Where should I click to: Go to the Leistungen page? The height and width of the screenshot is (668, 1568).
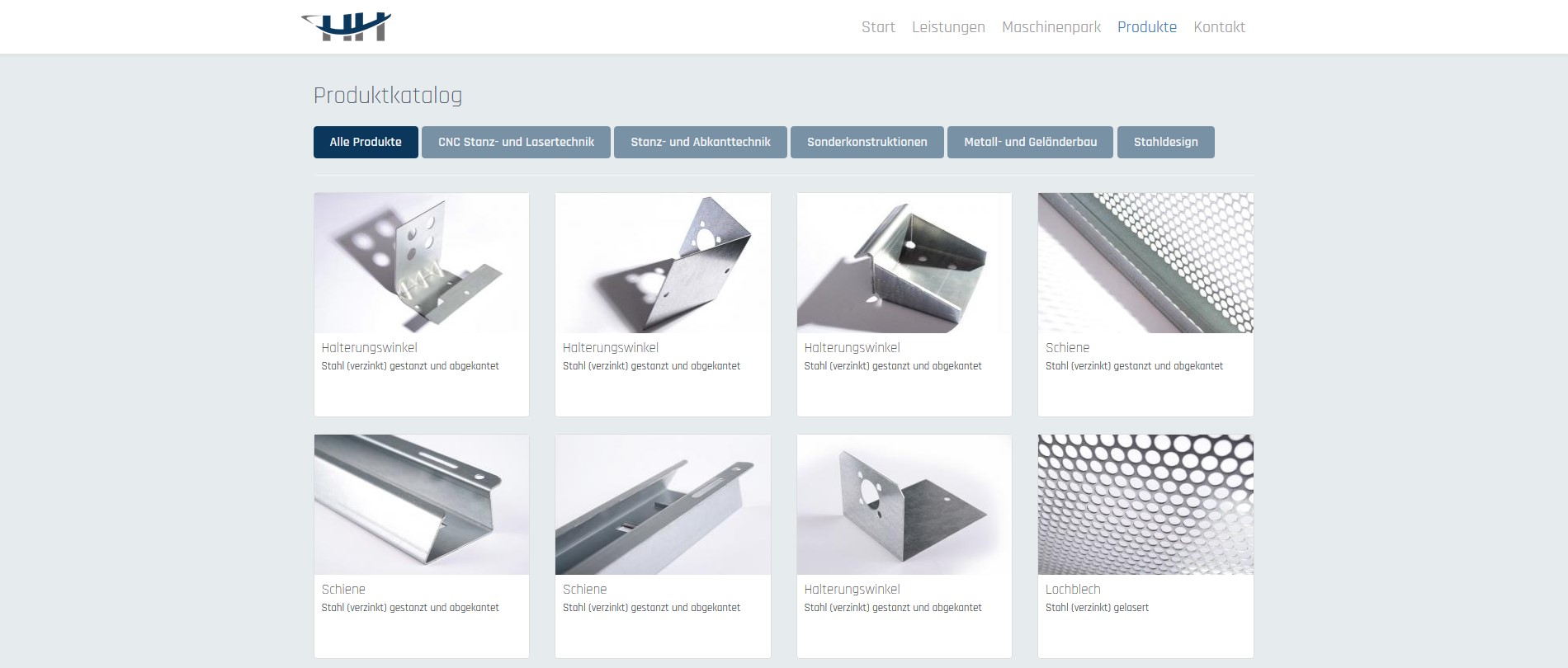pyautogui.click(x=948, y=27)
